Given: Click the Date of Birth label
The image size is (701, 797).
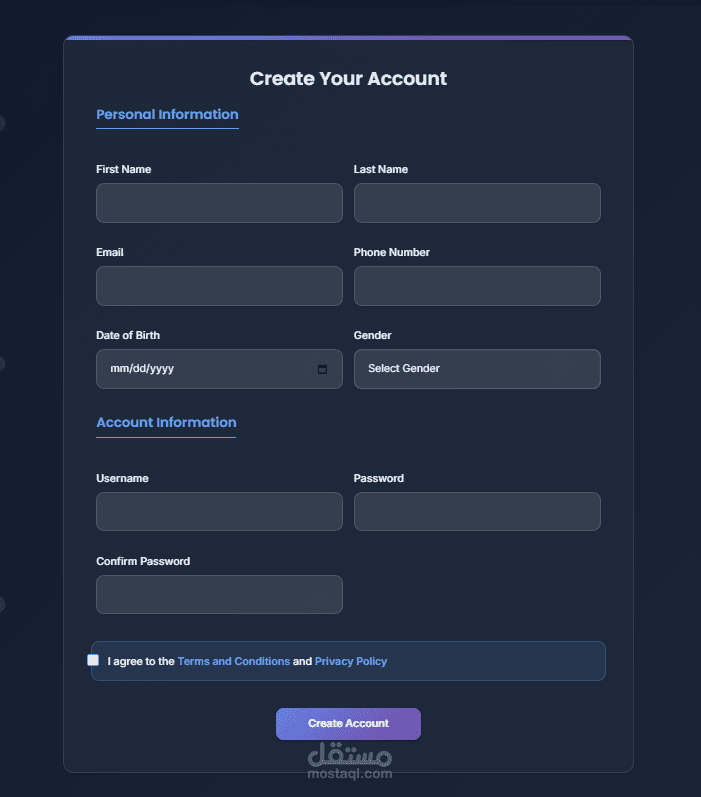Looking at the screenshot, I should pos(128,336).
